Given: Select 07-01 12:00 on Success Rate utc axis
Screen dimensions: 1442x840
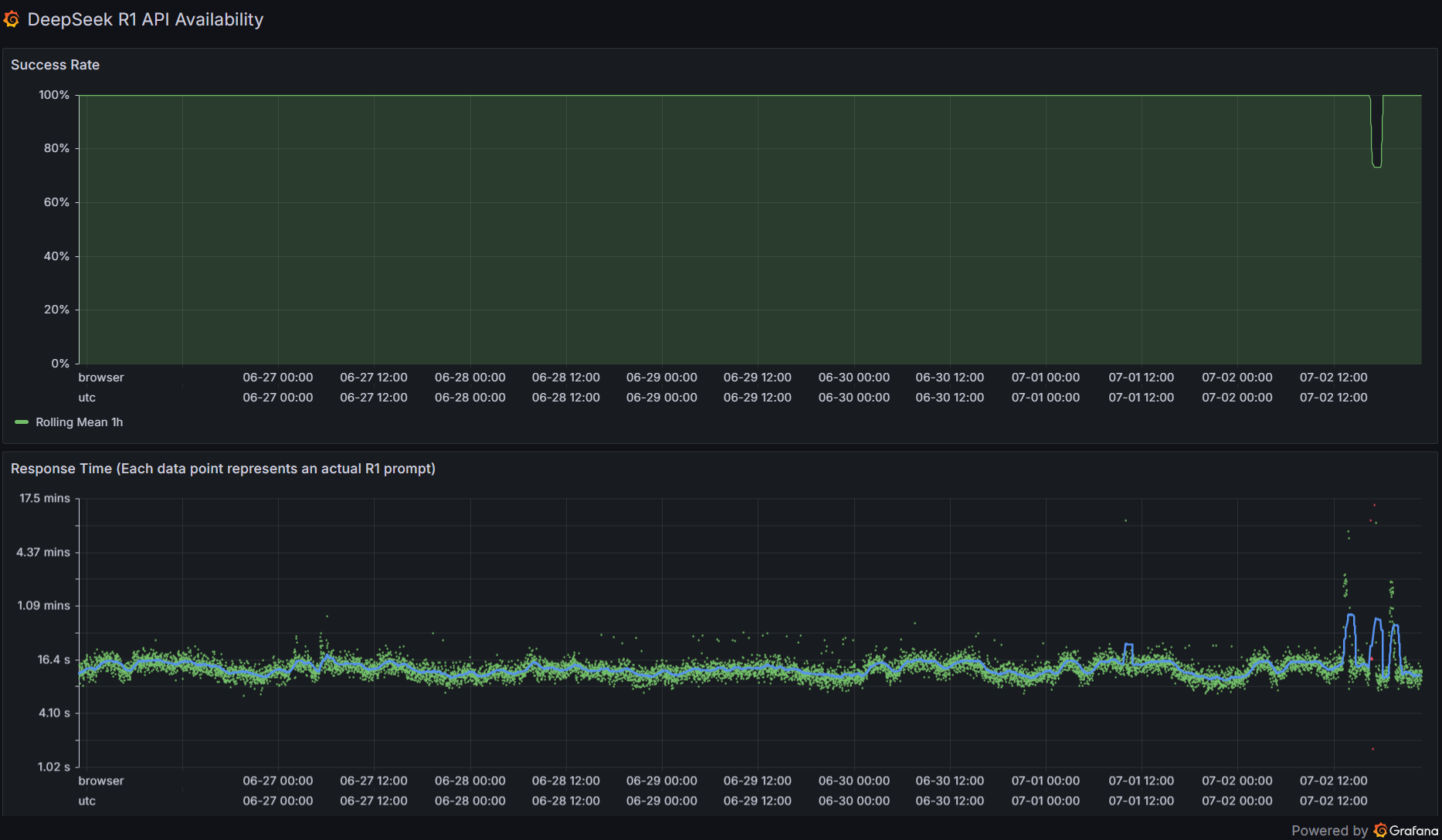Looking at the screenshot, I should click(x=1142, y=398).
